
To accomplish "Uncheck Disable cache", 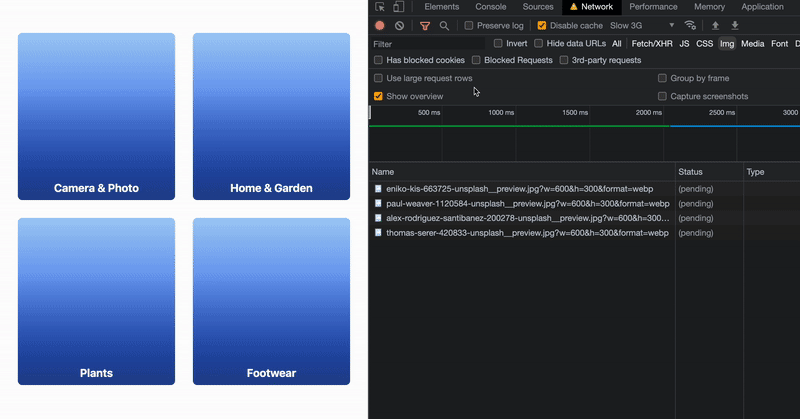I will (542, 26).
